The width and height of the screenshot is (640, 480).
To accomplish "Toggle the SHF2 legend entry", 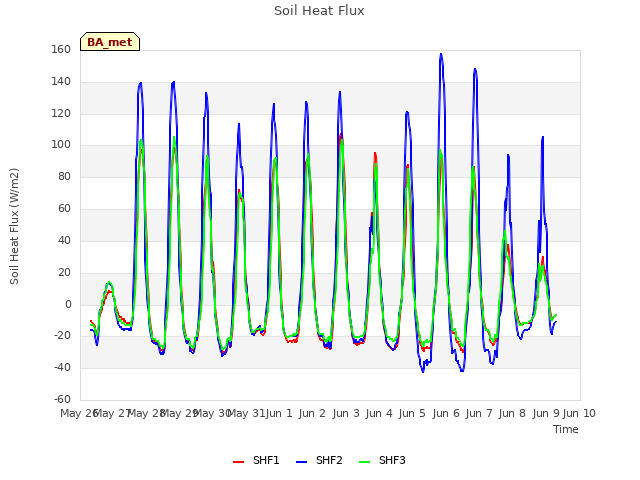I will point(319,460).
